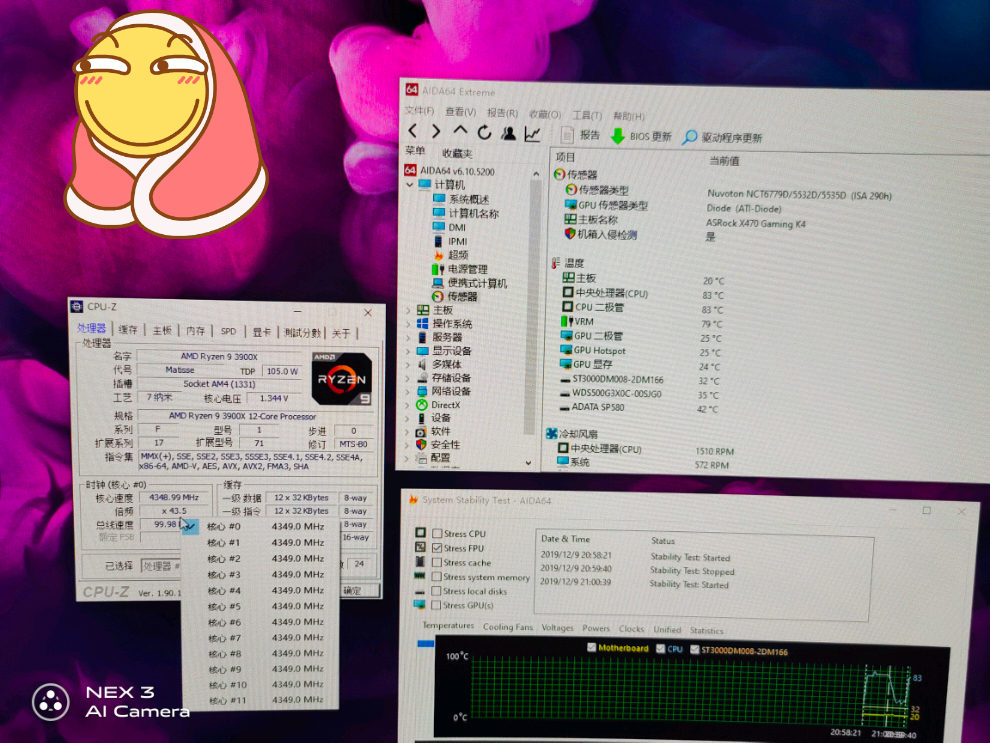990x743 pixels.
Task: Refresh the AIDA64 view
Action: (484, 132)
